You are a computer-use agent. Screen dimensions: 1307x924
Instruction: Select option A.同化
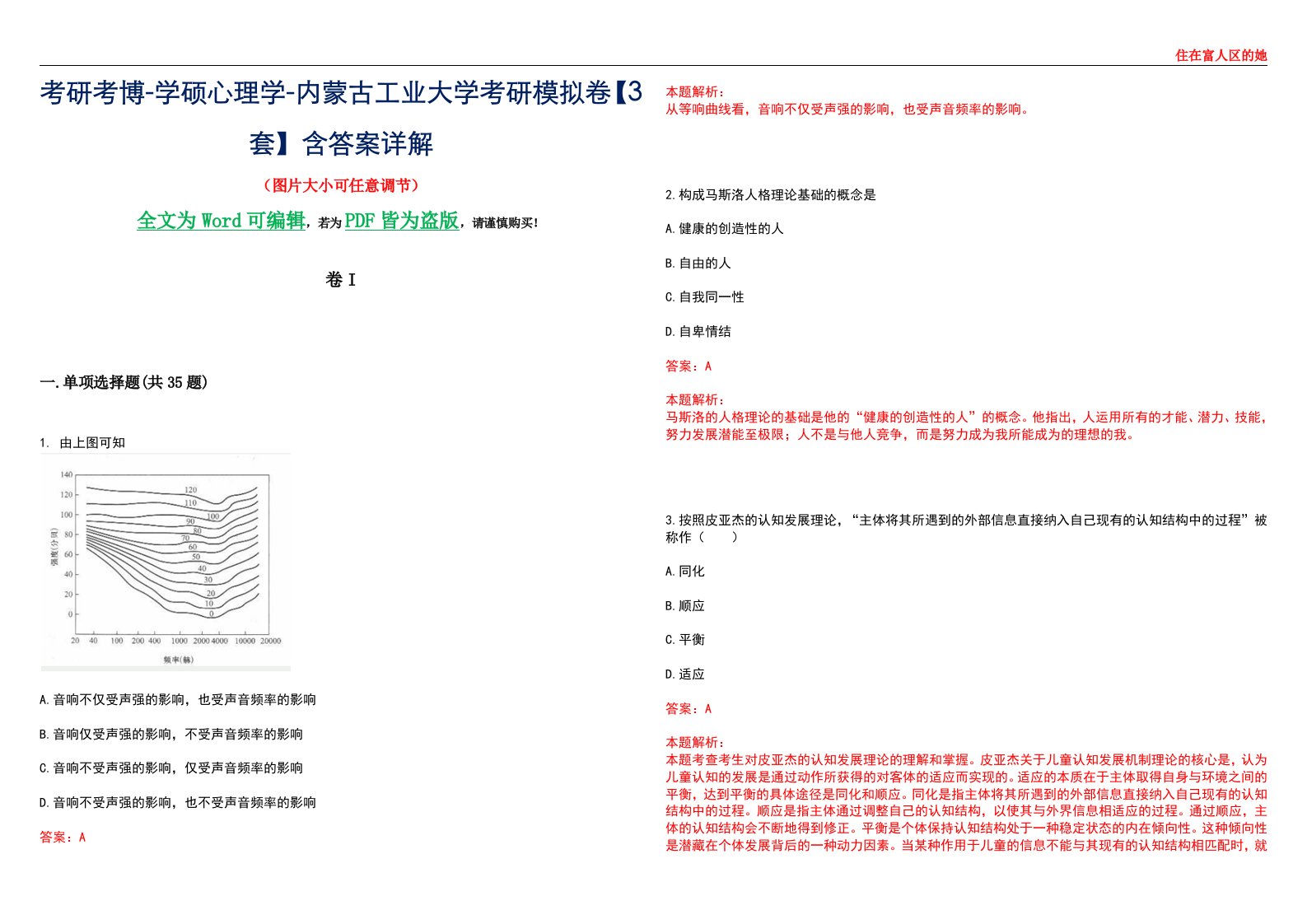tap(684, 572)
